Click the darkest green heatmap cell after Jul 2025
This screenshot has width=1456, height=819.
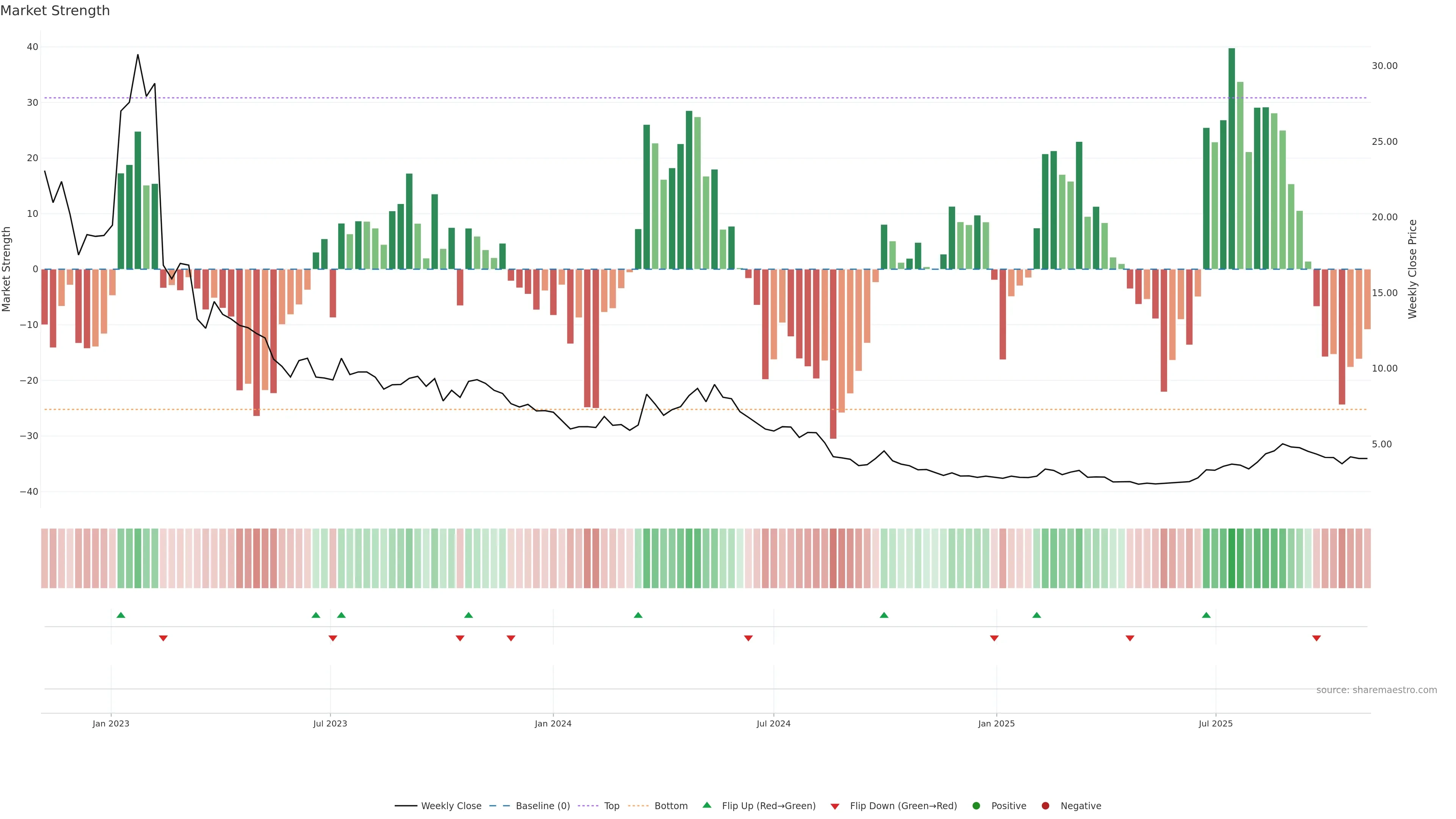click(x=1232, y=559)
